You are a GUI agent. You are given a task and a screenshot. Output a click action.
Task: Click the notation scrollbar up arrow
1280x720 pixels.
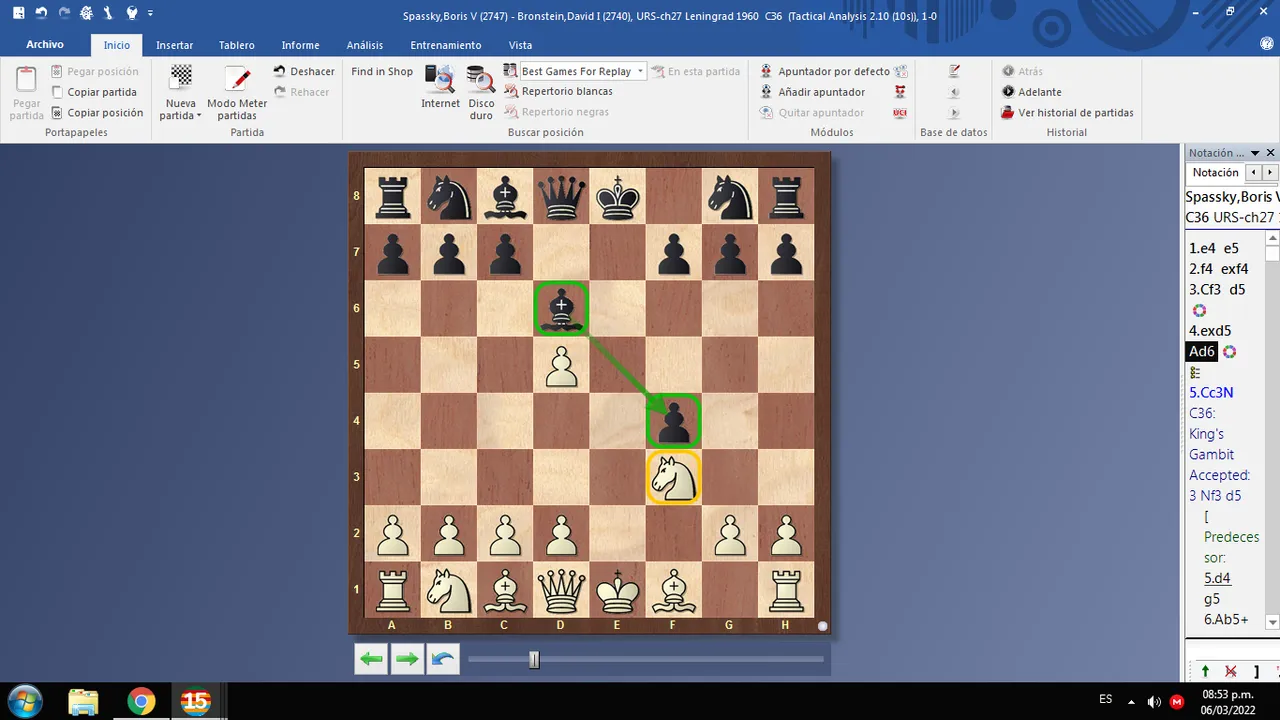(1273, 238)
